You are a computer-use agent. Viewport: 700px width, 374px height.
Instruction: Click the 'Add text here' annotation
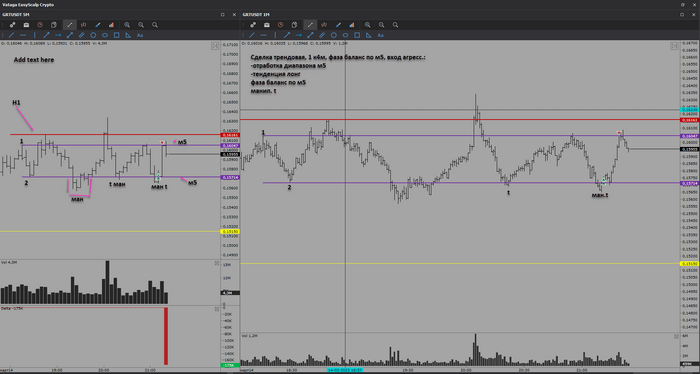(33, 60)
